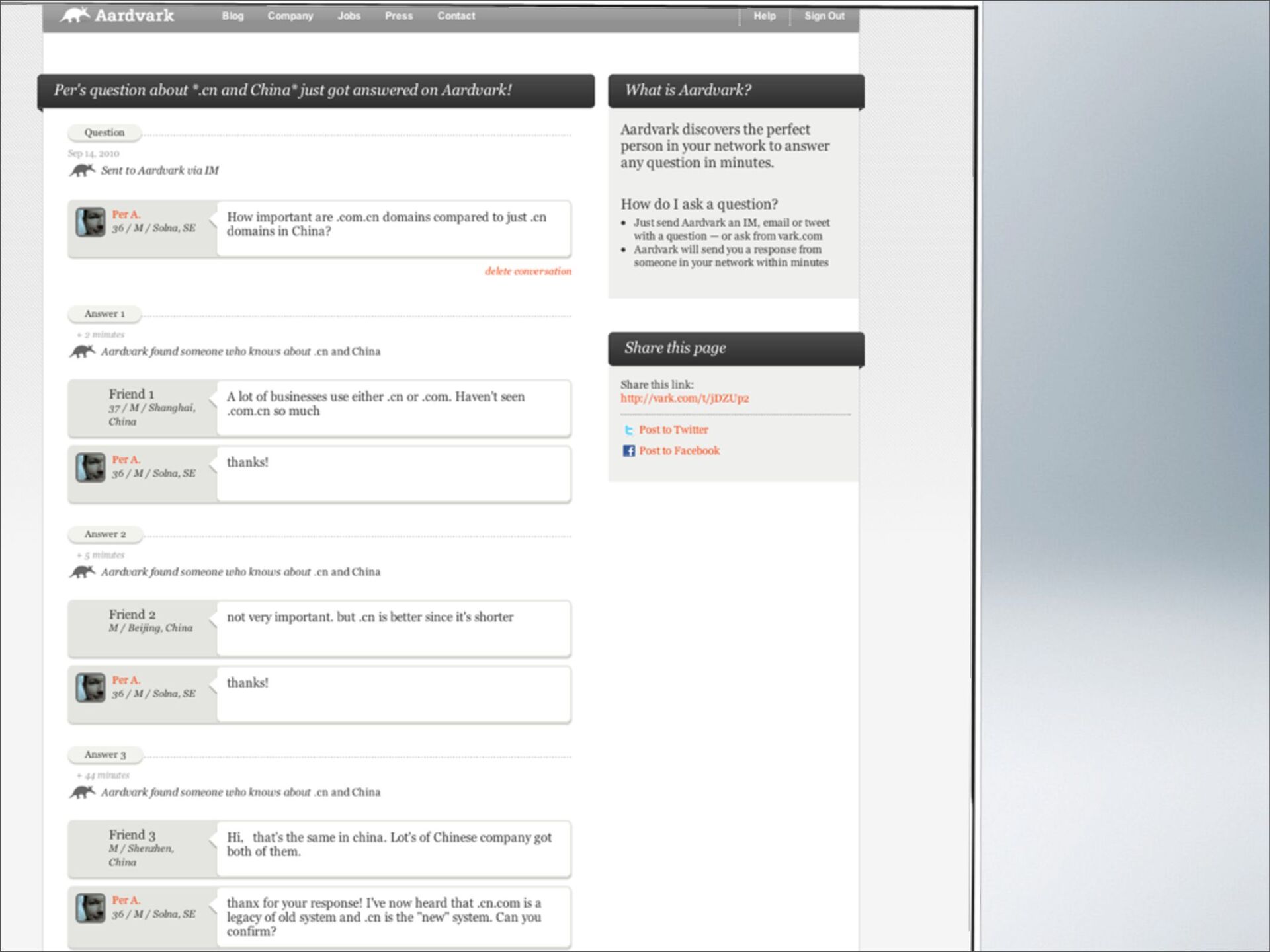Click the Post to Twitter link
The width and height of the screenshot is (1270, 952).
(673, 430)
